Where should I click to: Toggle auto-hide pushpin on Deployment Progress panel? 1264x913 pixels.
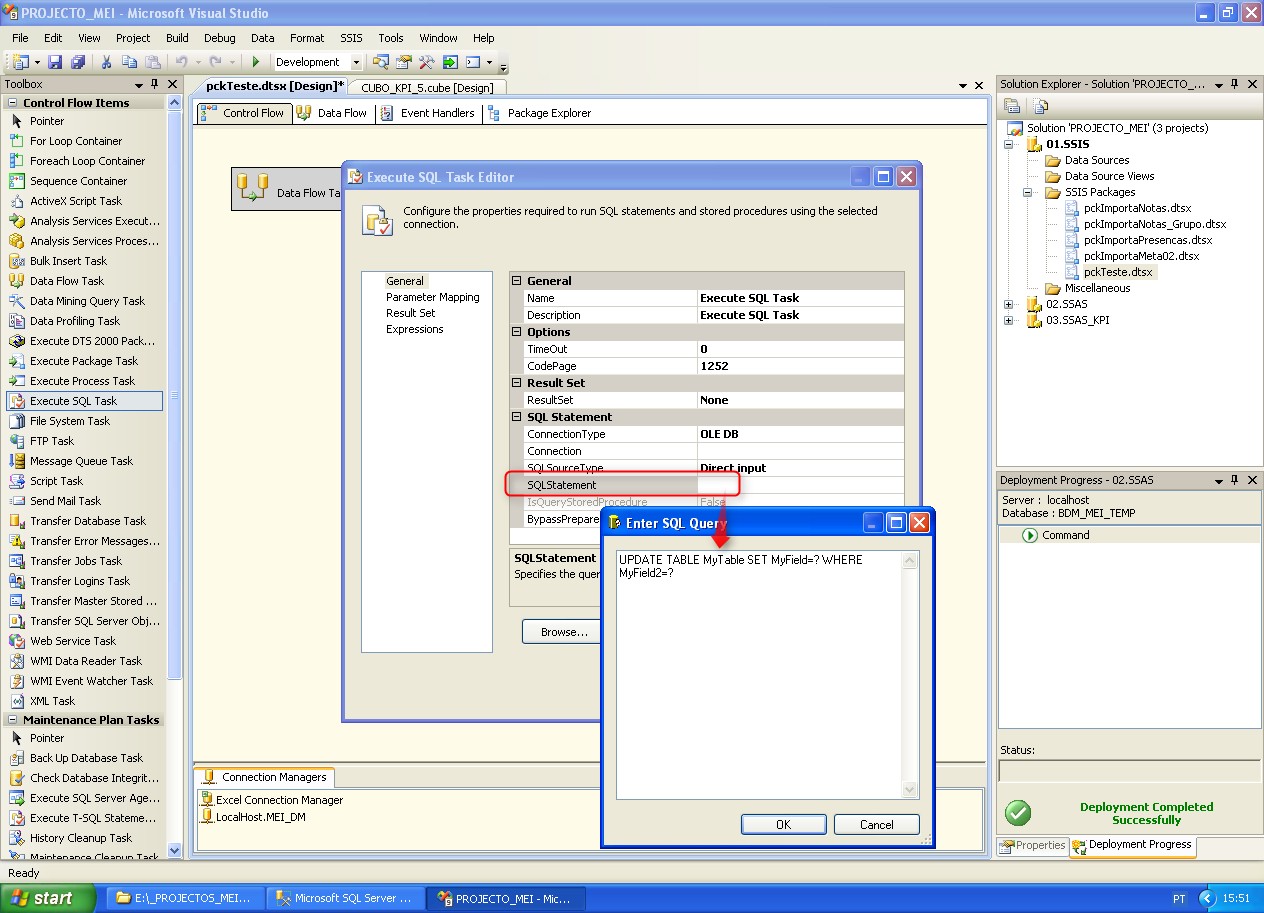coord(1235,480)
